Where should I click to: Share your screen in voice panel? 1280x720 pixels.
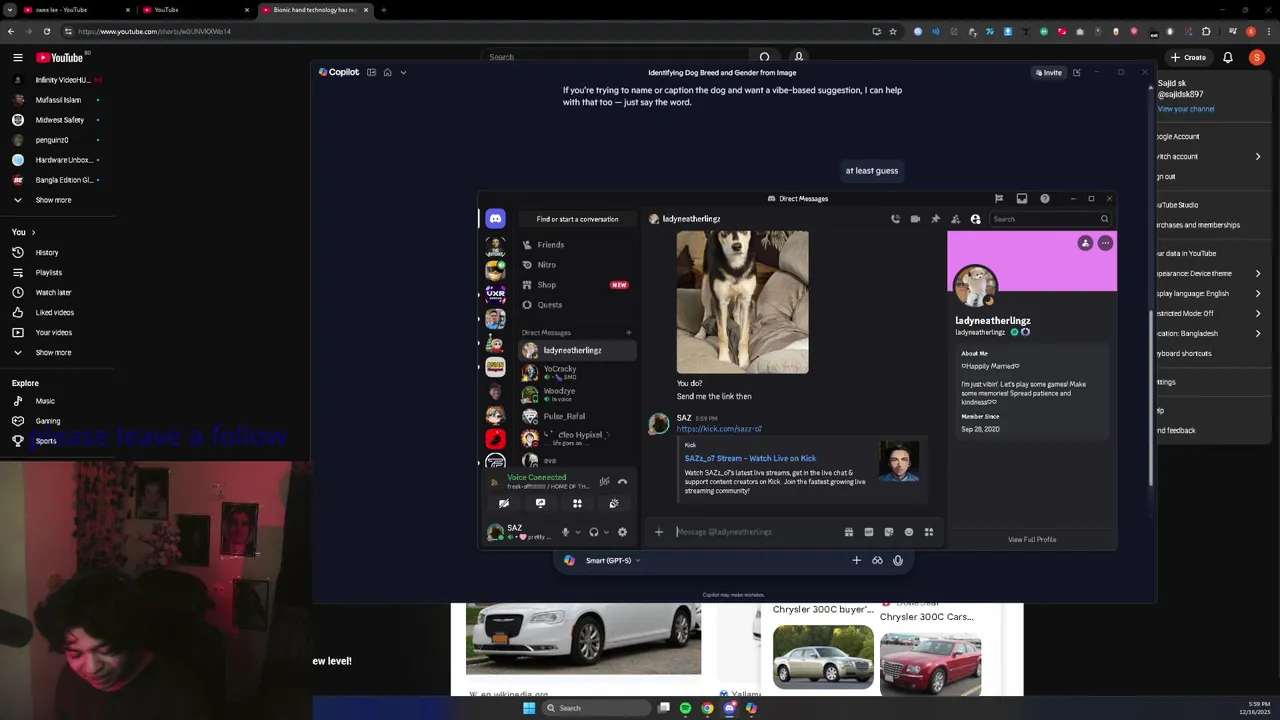540,503
